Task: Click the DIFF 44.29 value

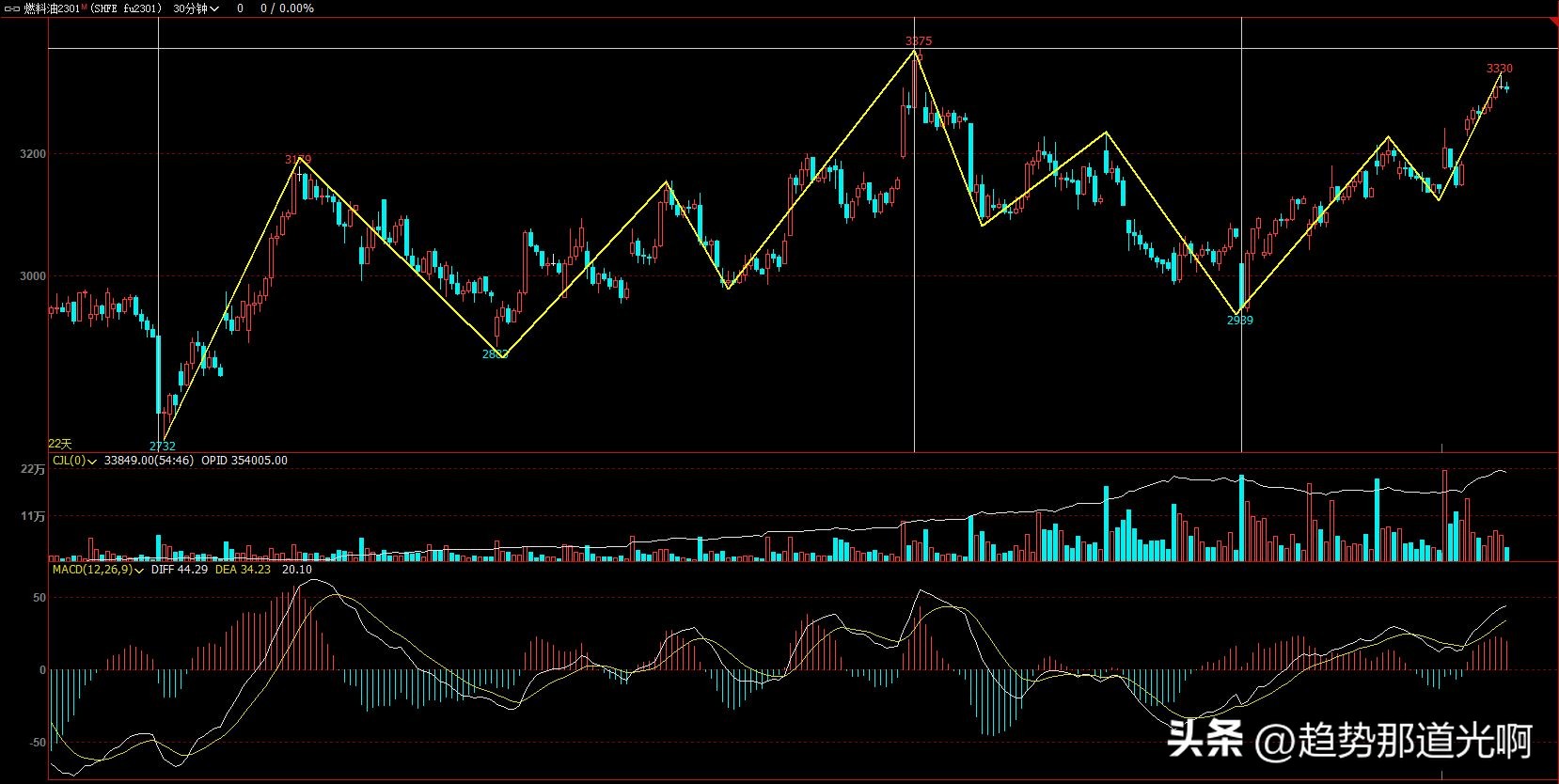Action: 180,570
